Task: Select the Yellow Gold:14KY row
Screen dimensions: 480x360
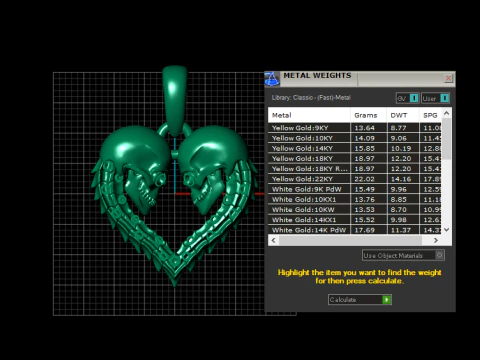Action: click(355, 148)
